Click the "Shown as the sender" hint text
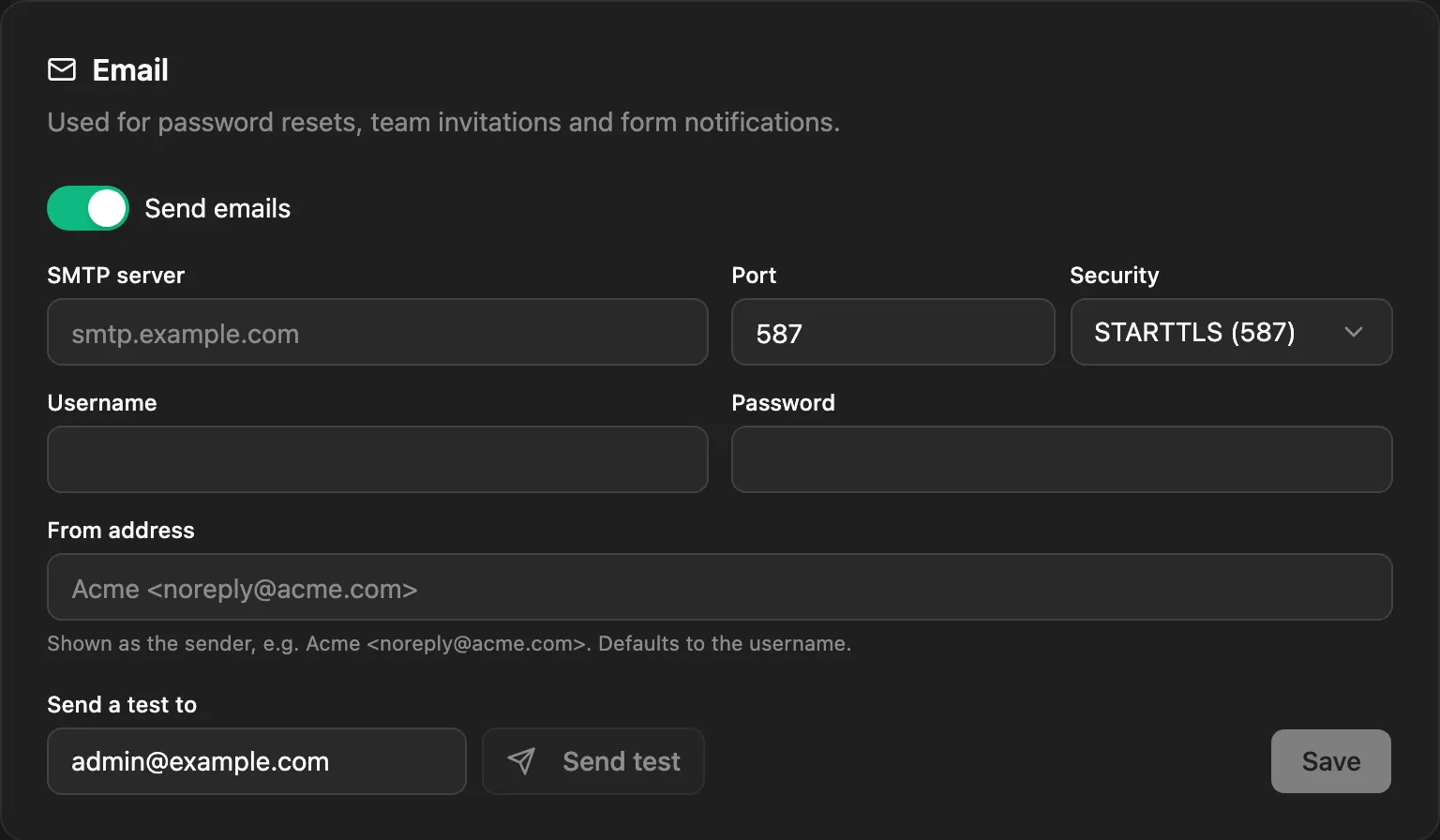The height and width of the screenshot is (840, 1440). click(x=449, y=644)
